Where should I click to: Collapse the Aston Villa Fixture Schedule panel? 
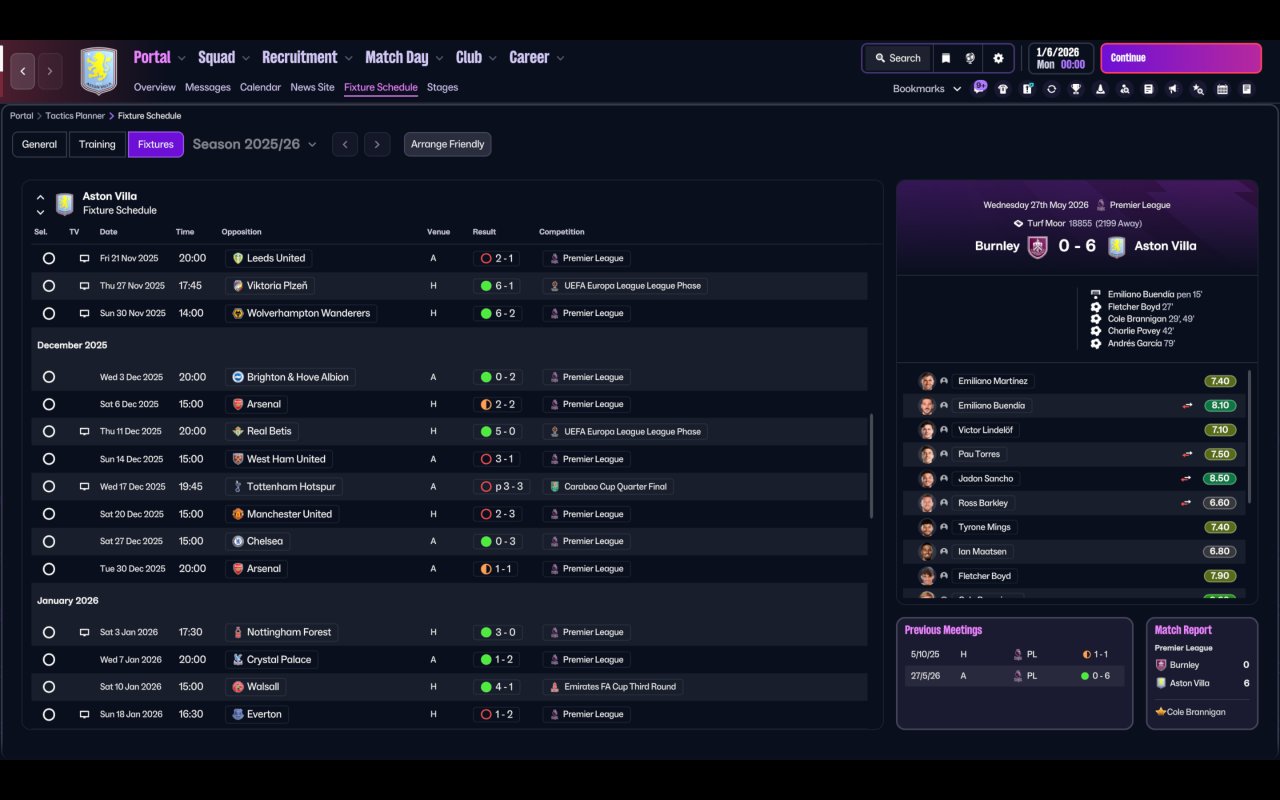(x=40, y=197)
